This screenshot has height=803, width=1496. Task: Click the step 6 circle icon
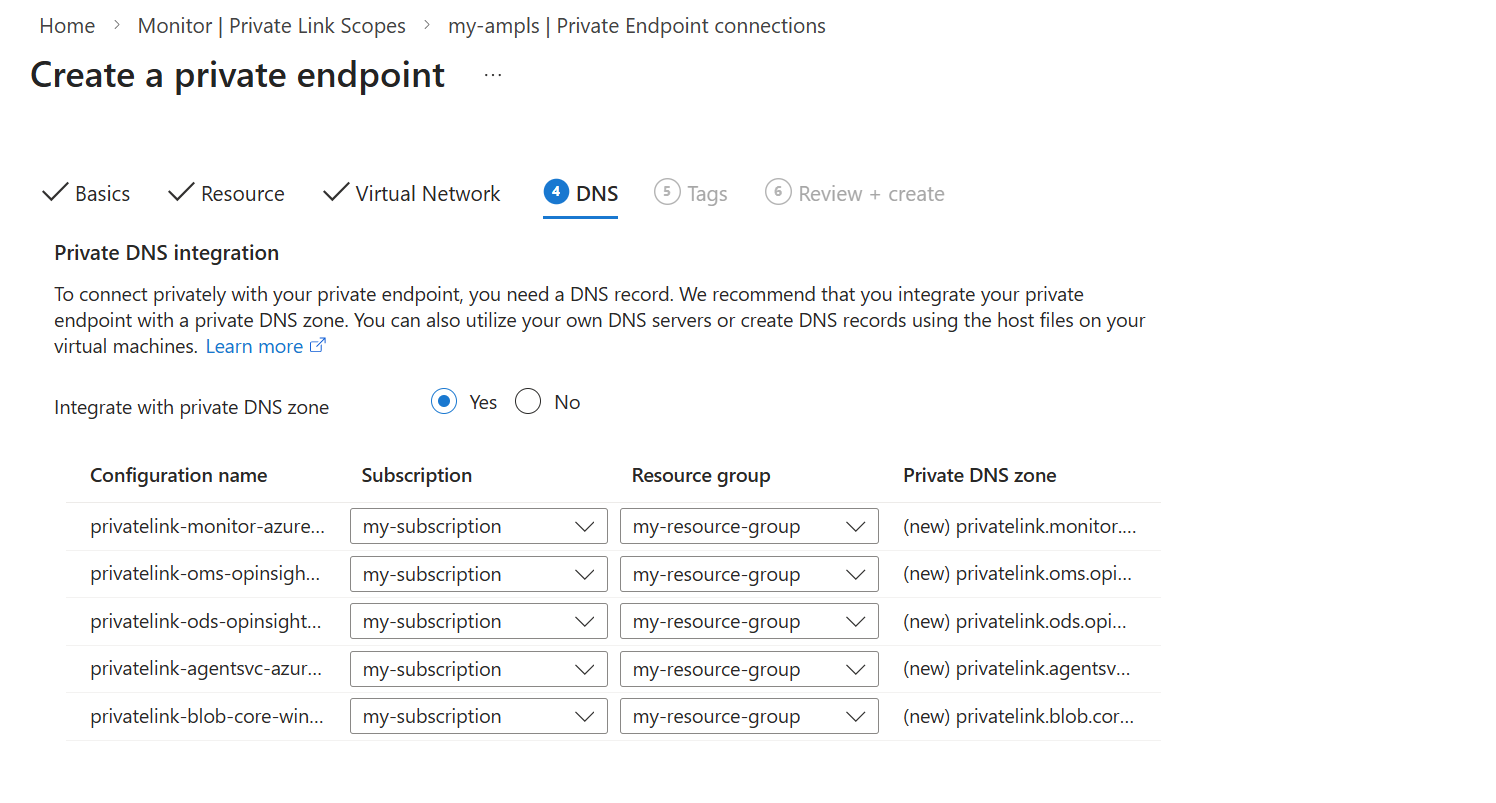coord(778,192)
